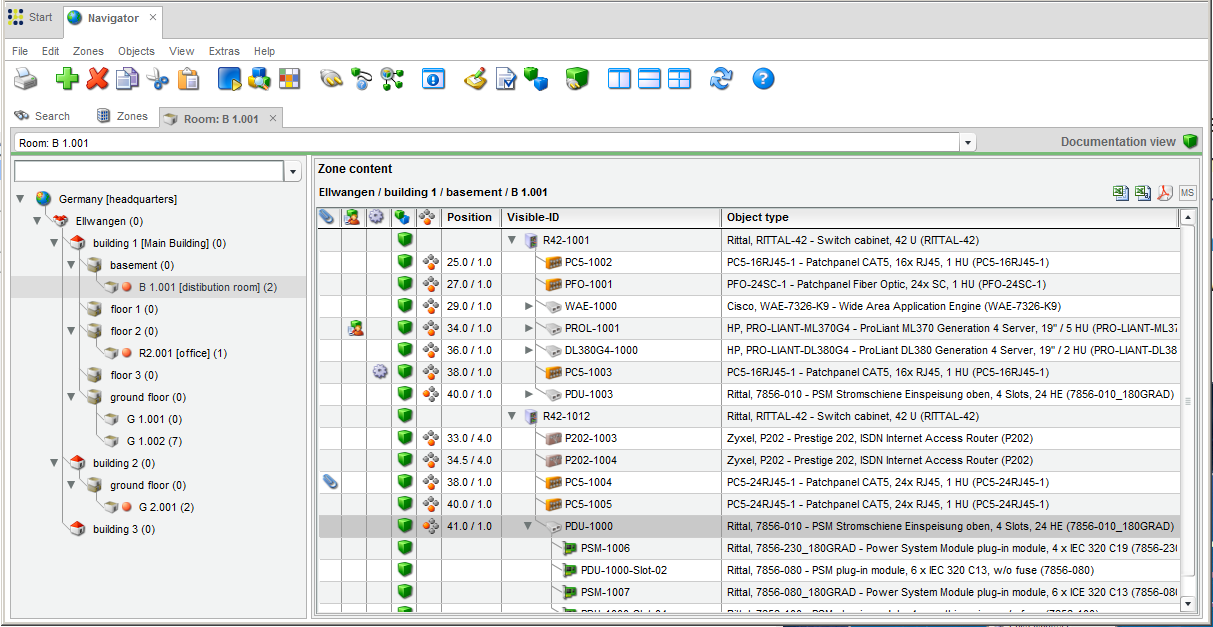
Task: Click the green plus Add icon
Action: (66, 78)
